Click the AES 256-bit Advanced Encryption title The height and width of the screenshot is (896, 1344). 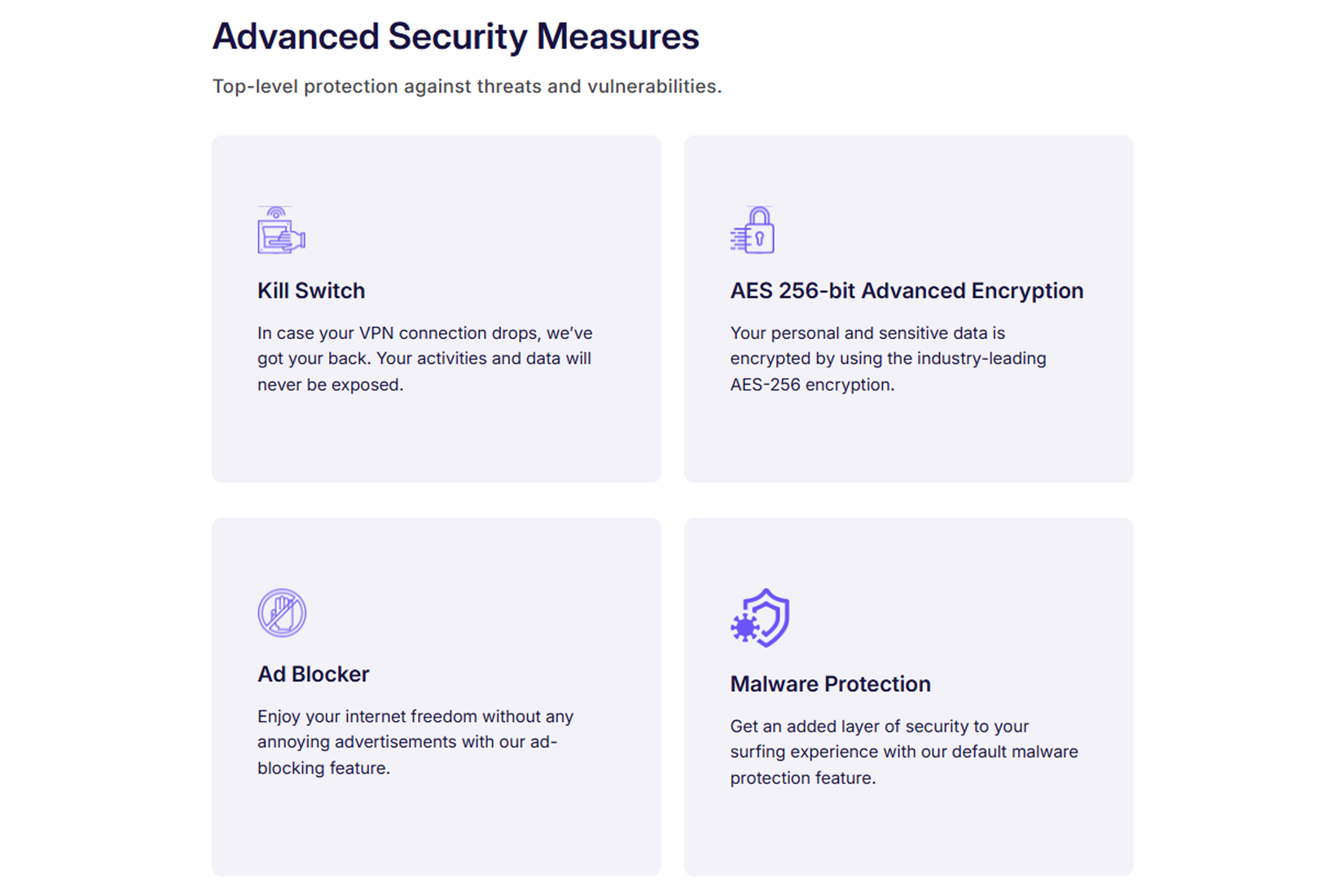[907, 291]
